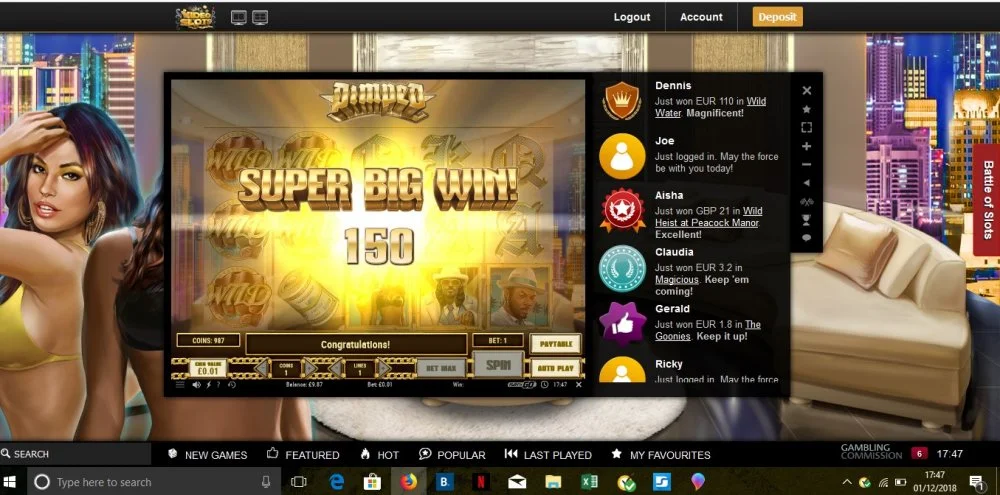This screenshot has width=1000, height=495.
Task: Click the Bet Max button
Action: [441, 368]
